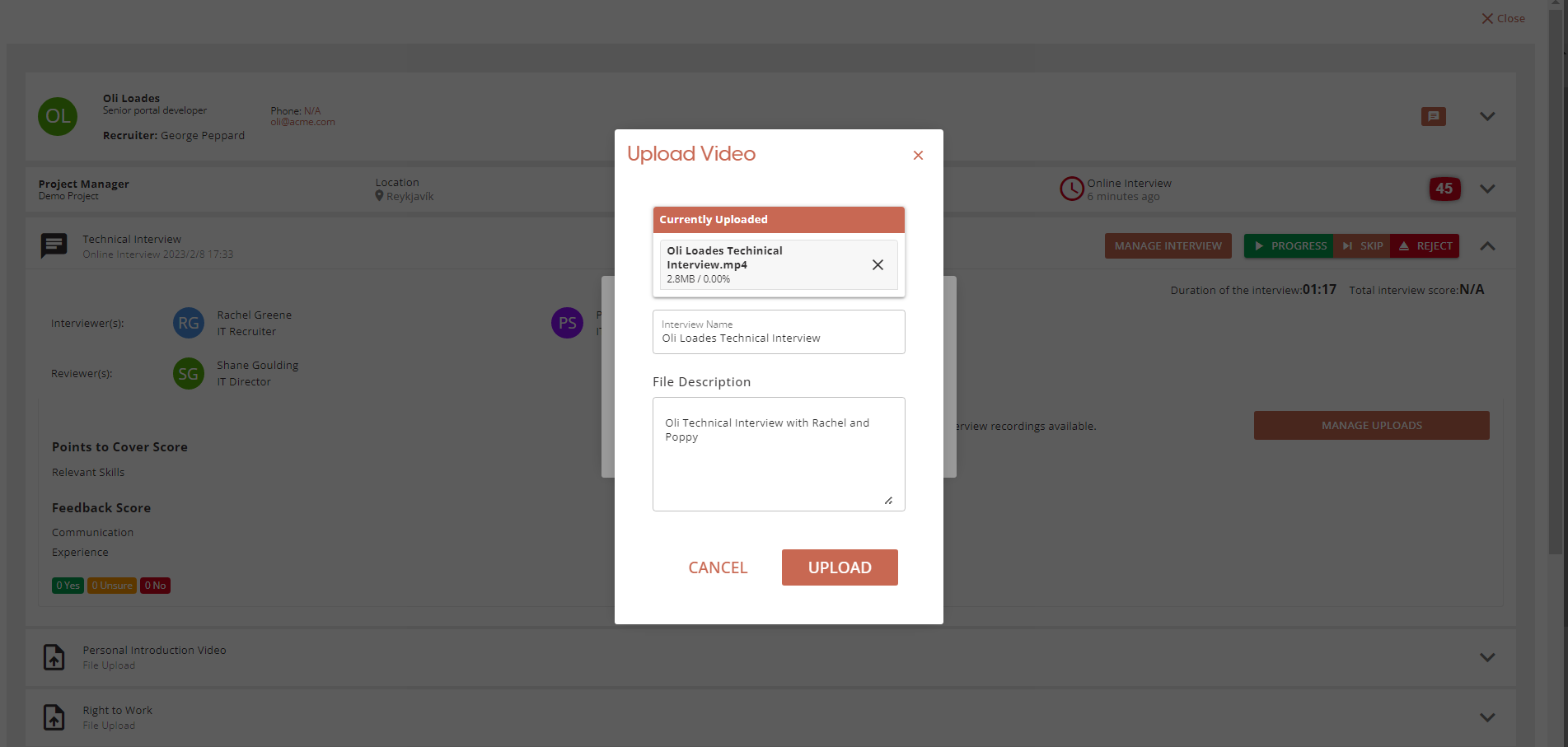Click the Online Interview clock icon

pos(1071,189)
